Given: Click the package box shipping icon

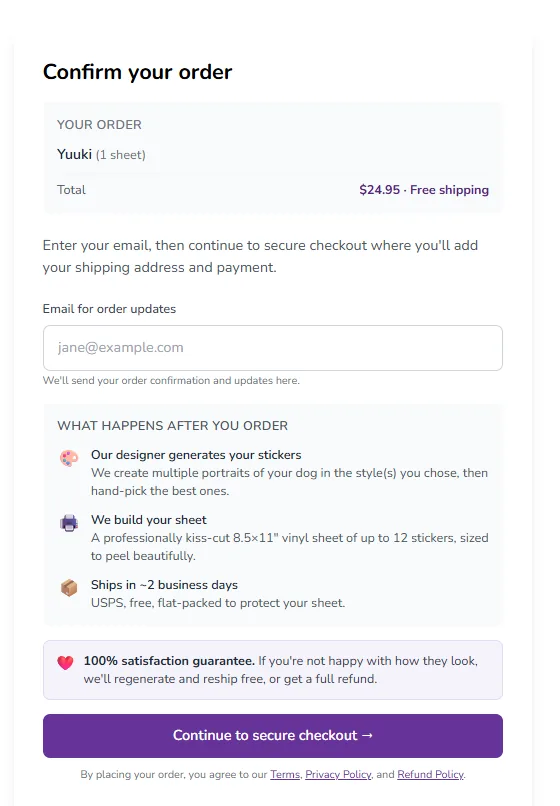Looking at the screenshot, I should [x=68, y=588].
